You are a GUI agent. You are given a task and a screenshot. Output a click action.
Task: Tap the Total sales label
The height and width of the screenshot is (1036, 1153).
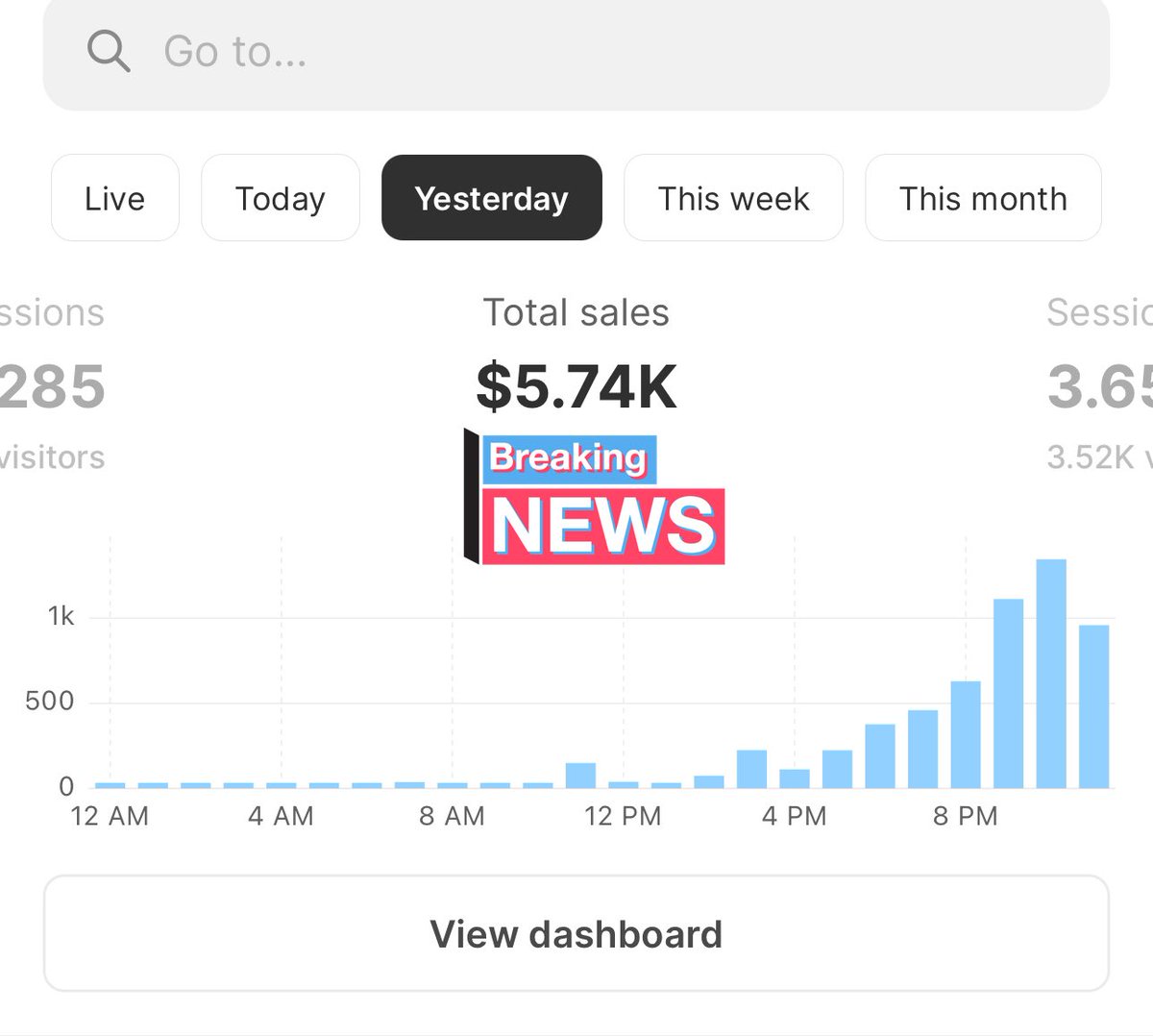[x=576, y=312]
